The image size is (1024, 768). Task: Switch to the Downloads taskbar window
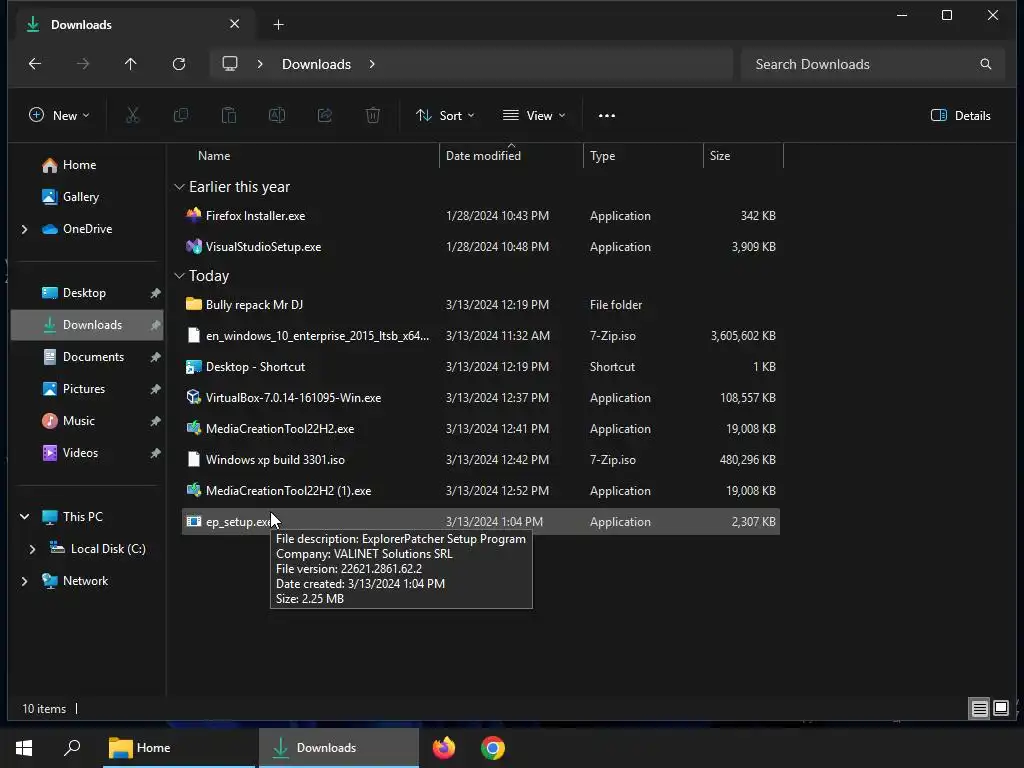338,748
